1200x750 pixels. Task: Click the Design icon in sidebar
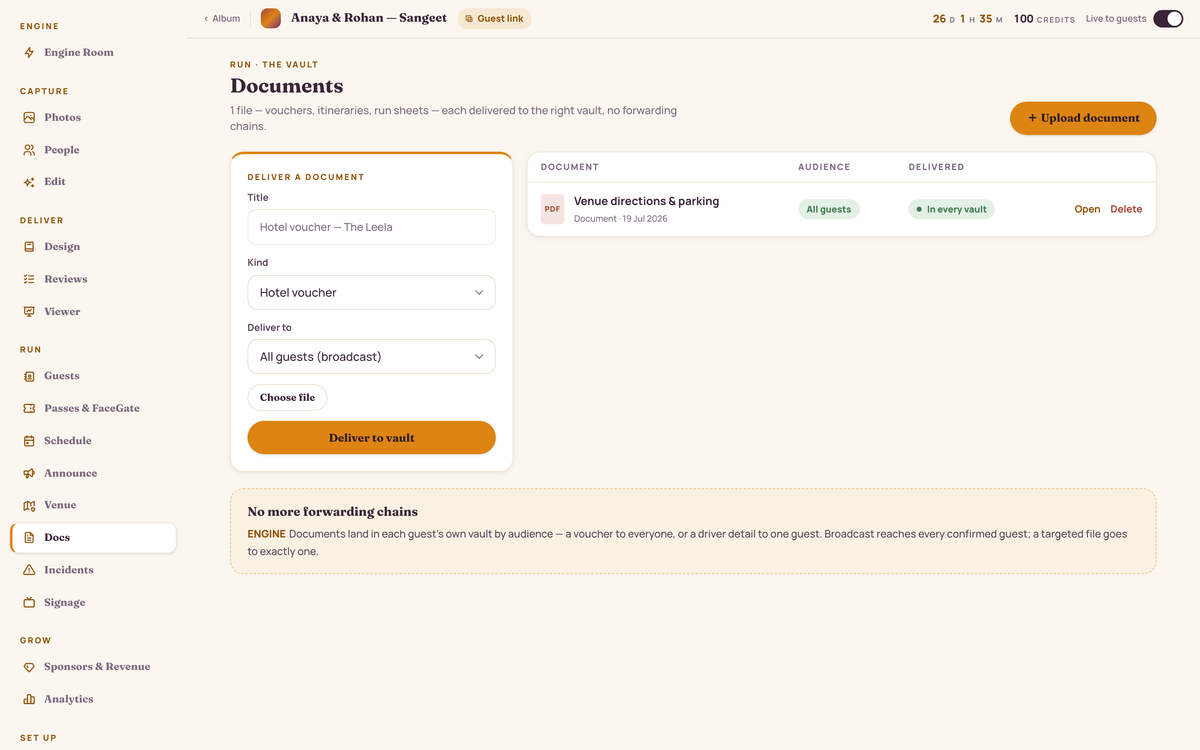tap(29, 247)
